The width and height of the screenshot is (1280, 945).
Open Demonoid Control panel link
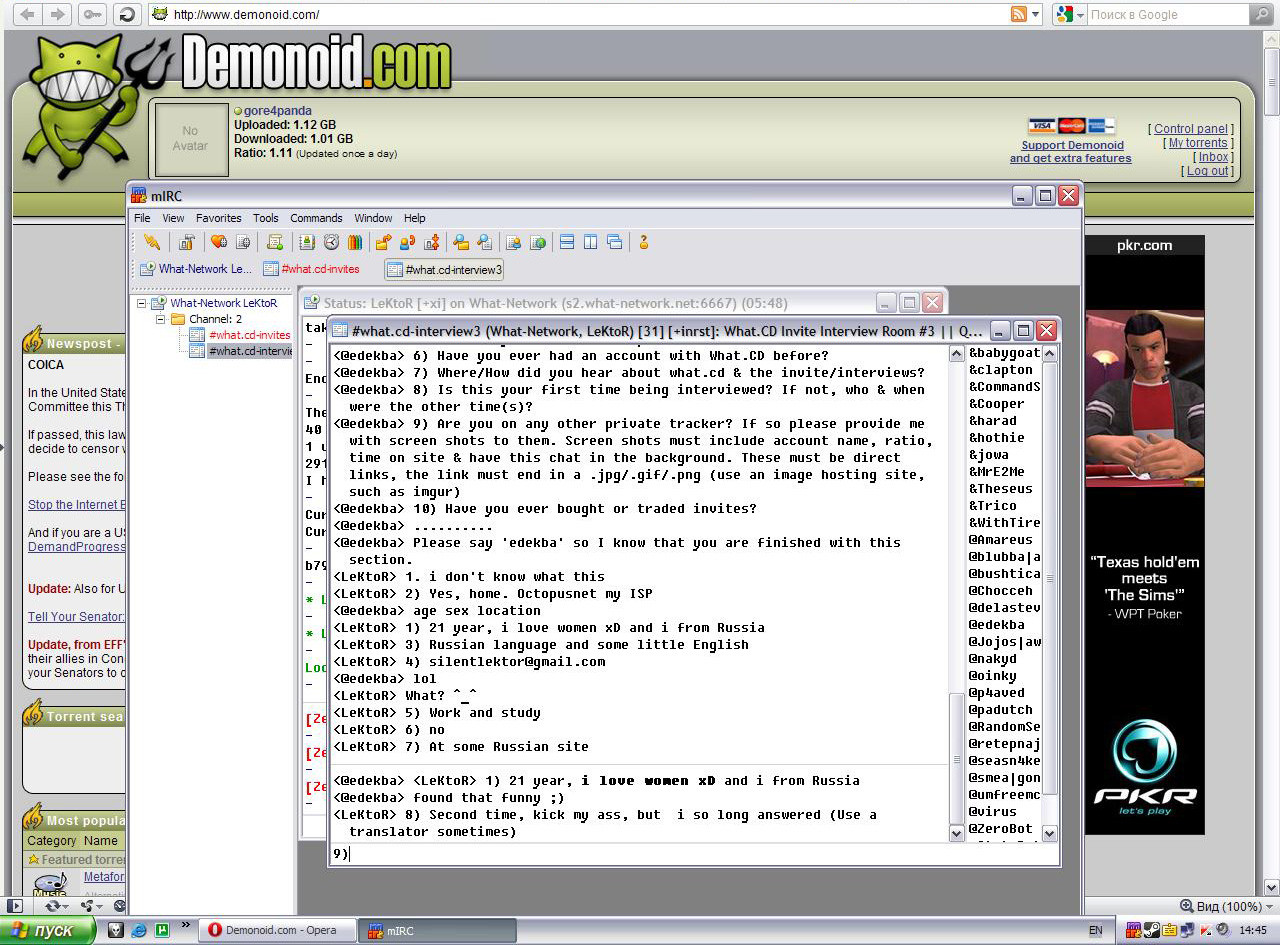[1191, 129]
